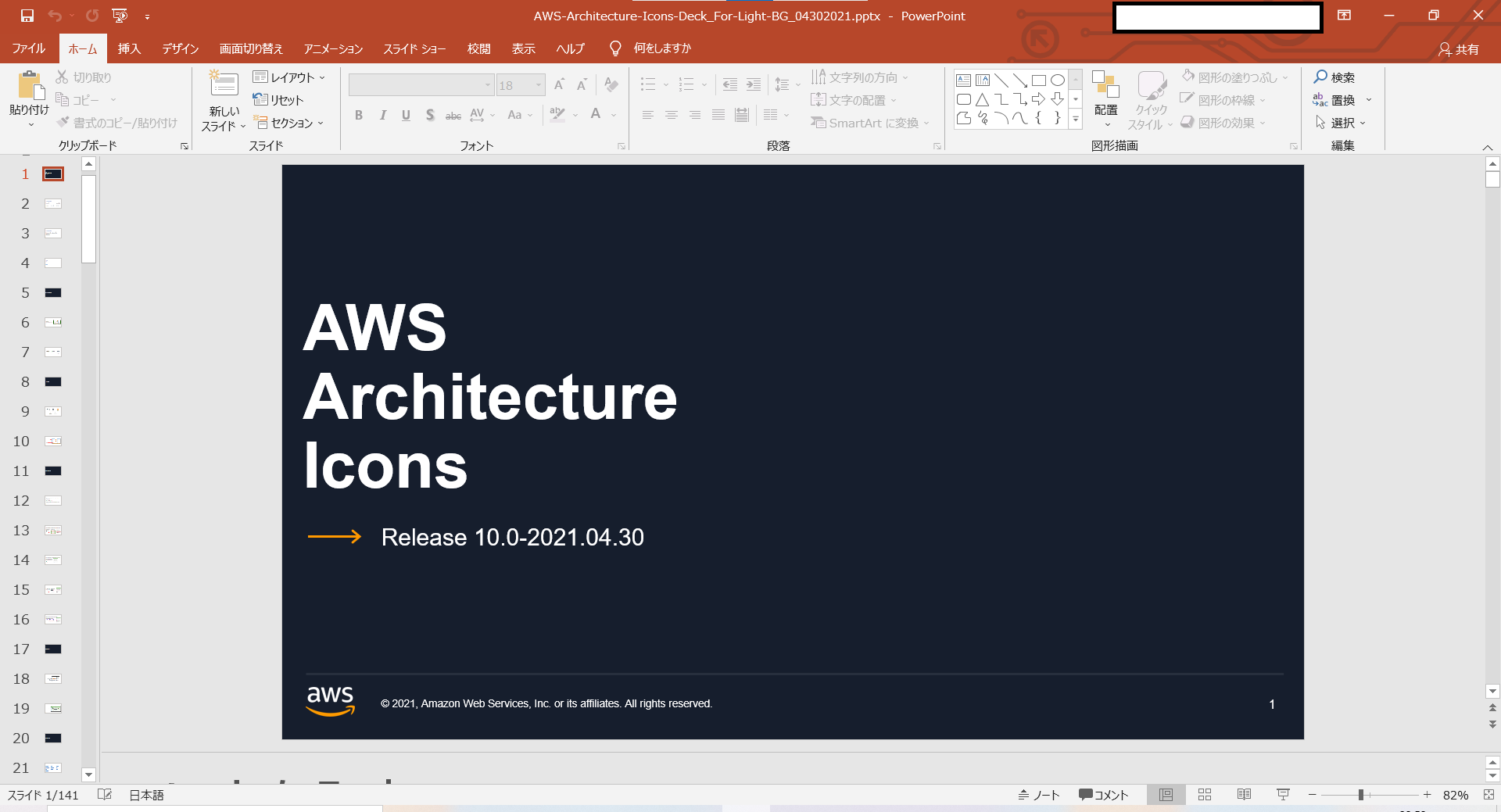
Task: Switch to reading view icon
Action: coord(1244,795)
